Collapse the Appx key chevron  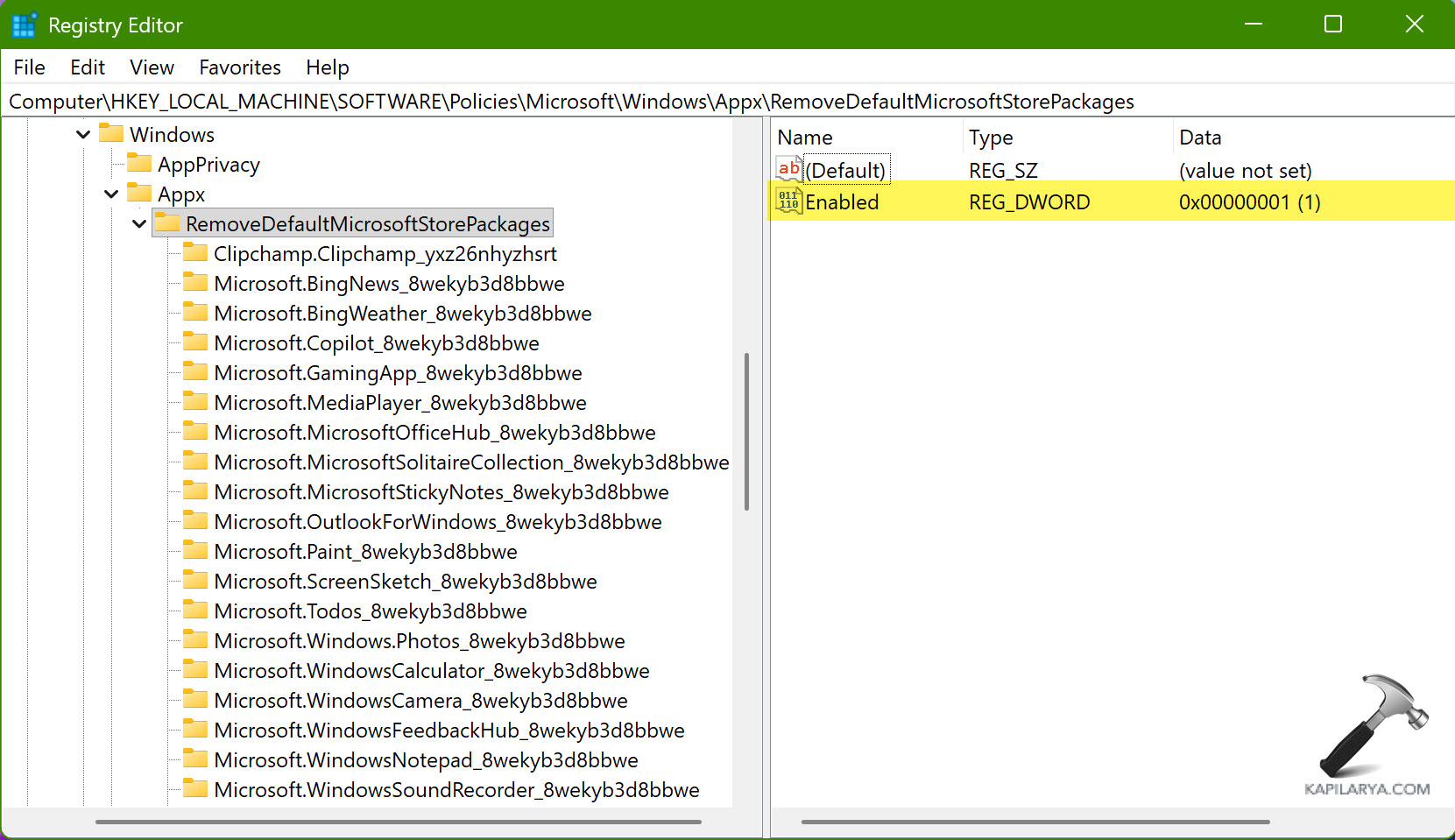[111, 194]
